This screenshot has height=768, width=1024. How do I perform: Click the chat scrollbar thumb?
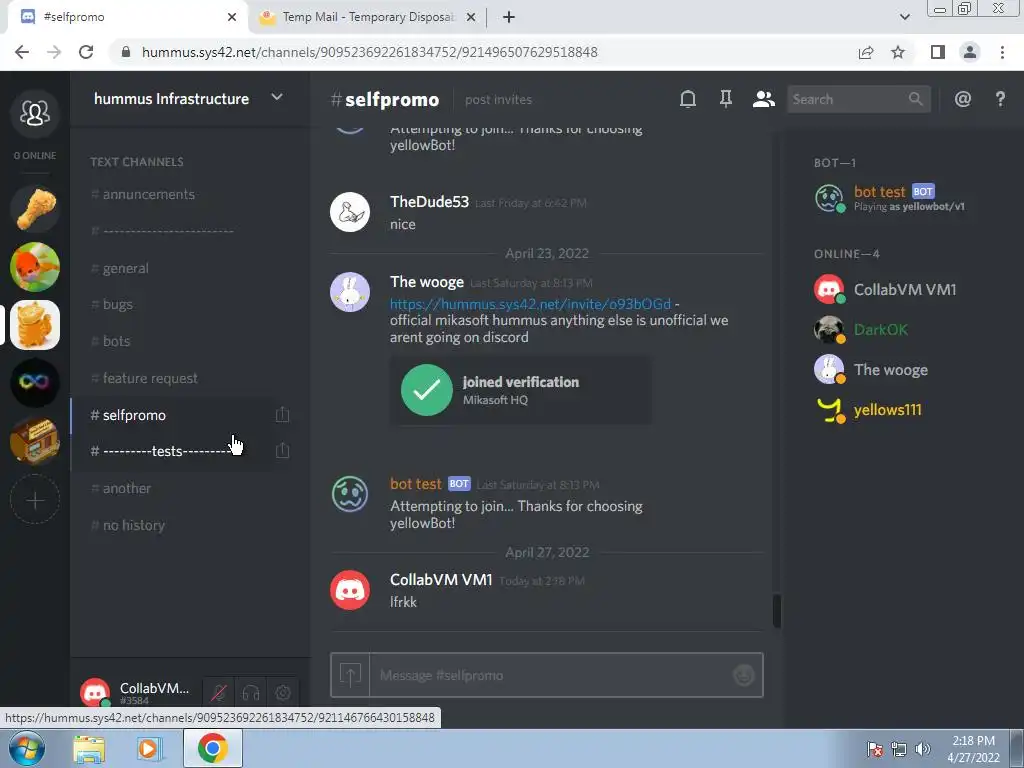click(x=776, y=611)
